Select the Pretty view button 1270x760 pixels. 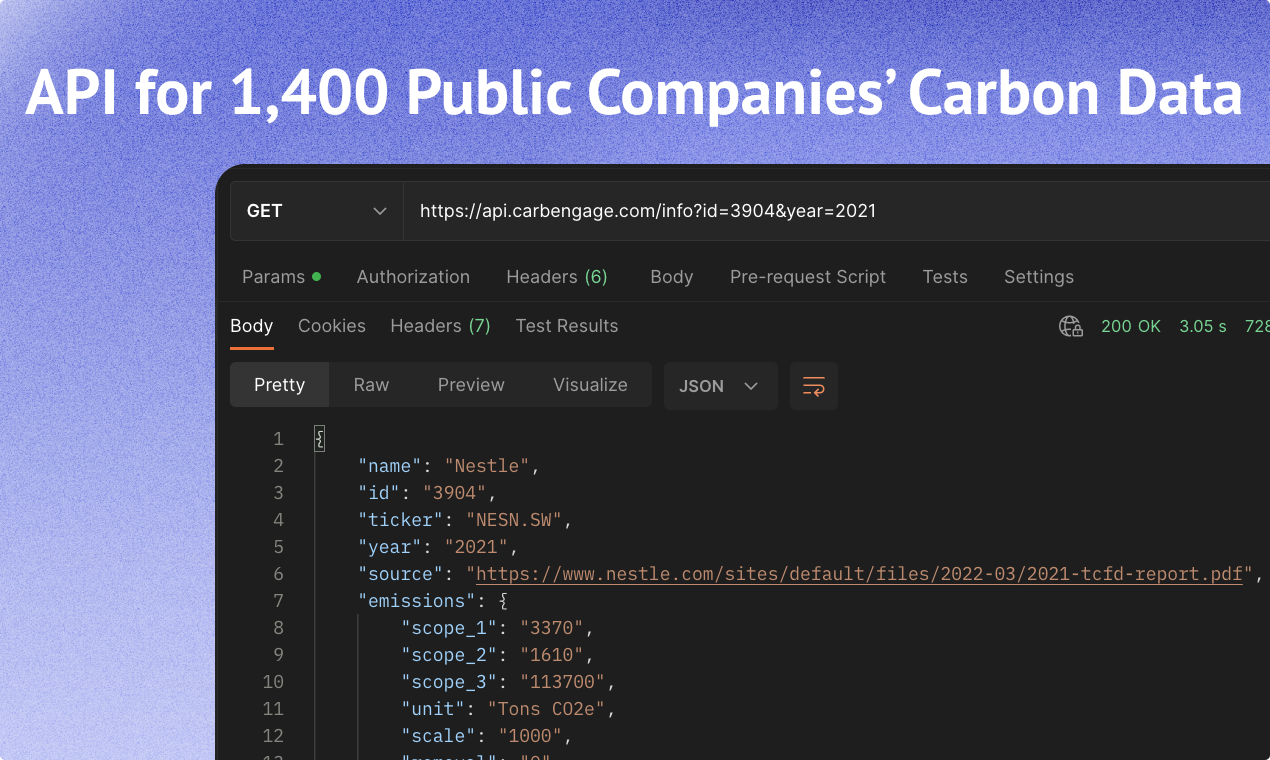(x=279, y=385)
